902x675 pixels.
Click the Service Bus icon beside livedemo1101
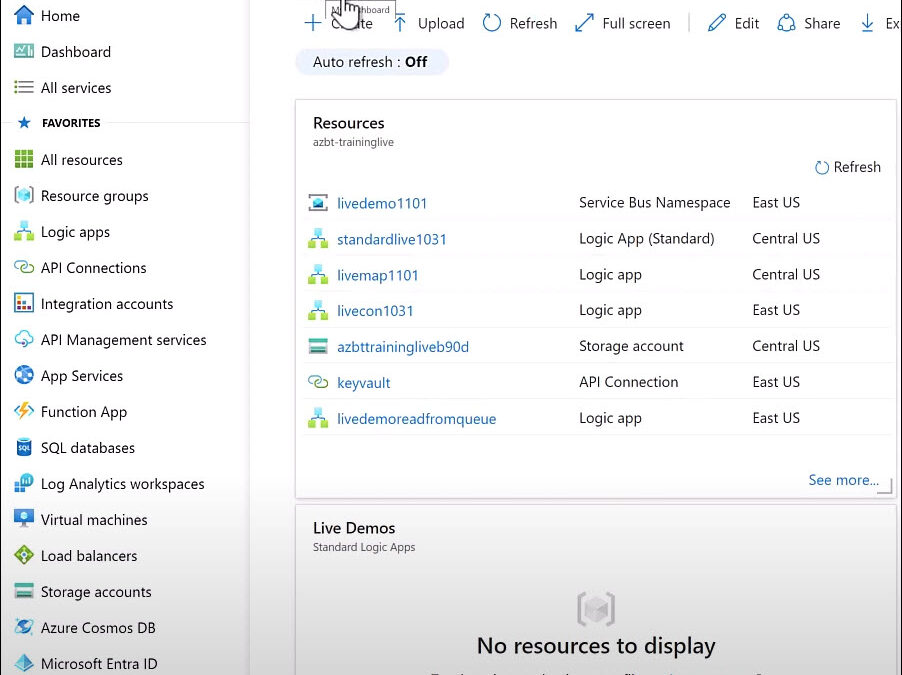coord(318,203)
